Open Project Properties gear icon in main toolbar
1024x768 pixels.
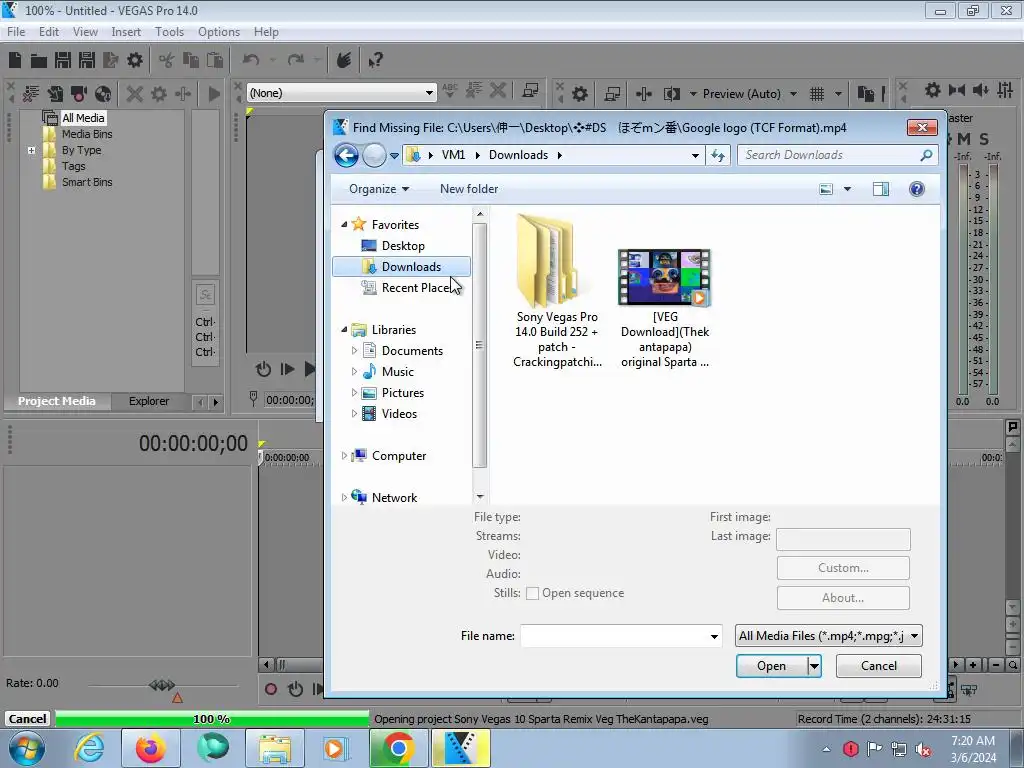click(135, 61)
